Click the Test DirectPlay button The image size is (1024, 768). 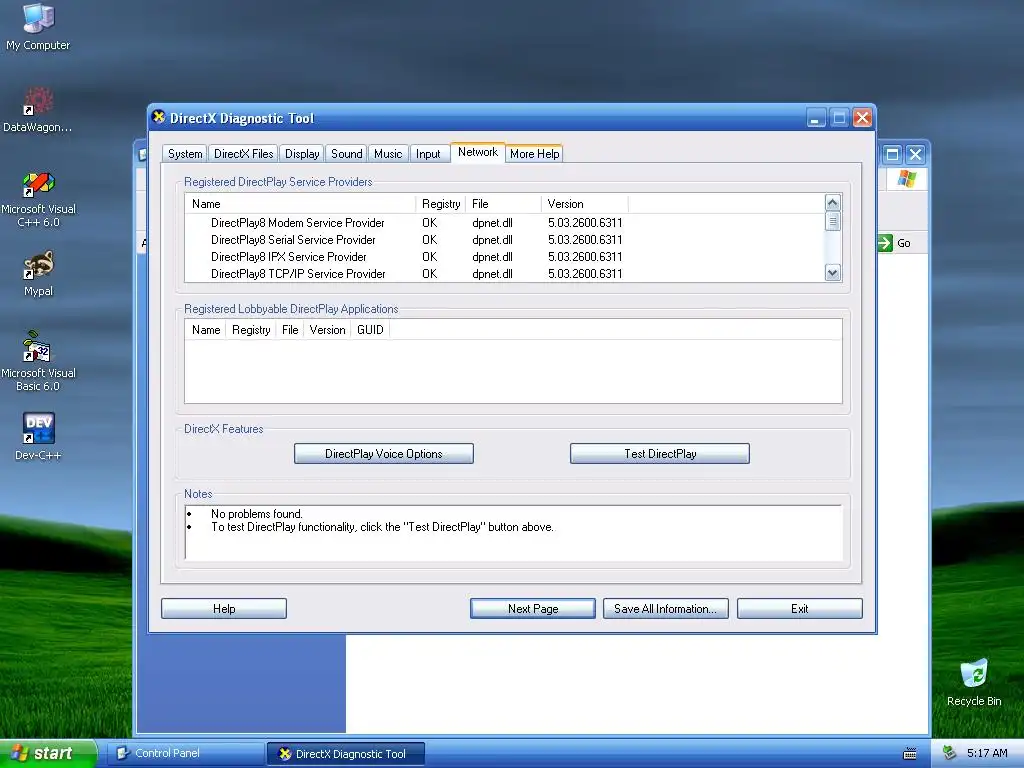(x=660, y=454)
